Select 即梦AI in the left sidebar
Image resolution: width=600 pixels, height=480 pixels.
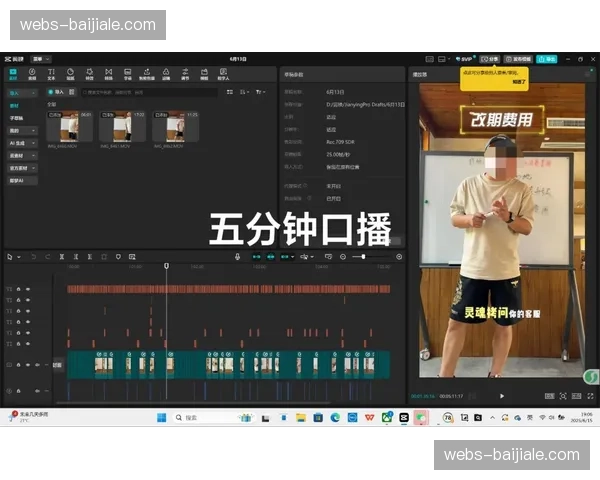(x=23, y=180)
